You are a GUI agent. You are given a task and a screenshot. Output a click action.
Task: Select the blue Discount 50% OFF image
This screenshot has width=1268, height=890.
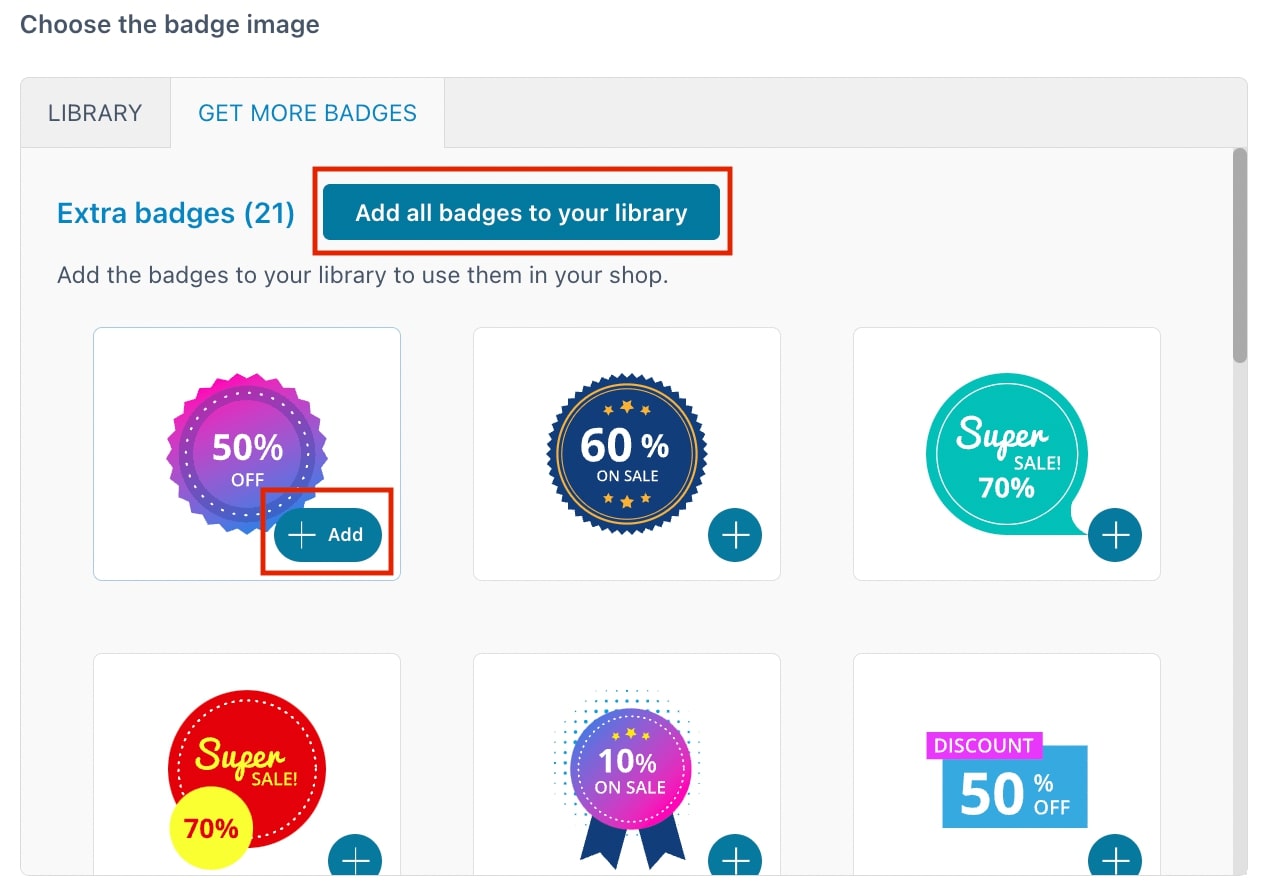[1007, 779]
